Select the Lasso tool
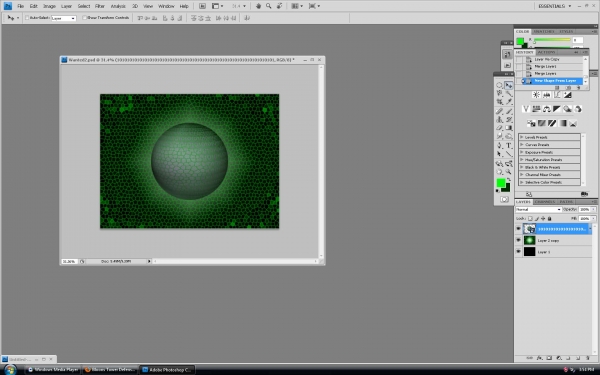600x375 pixels. 499,93
